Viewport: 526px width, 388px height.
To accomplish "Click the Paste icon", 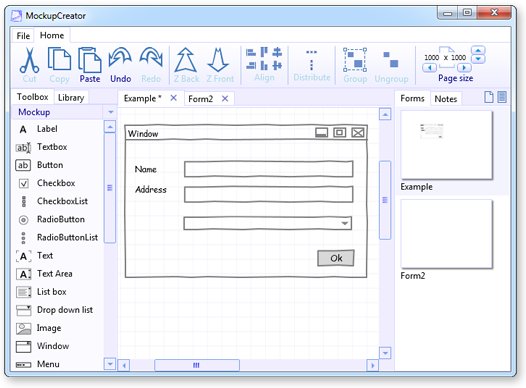I will 90,60.
